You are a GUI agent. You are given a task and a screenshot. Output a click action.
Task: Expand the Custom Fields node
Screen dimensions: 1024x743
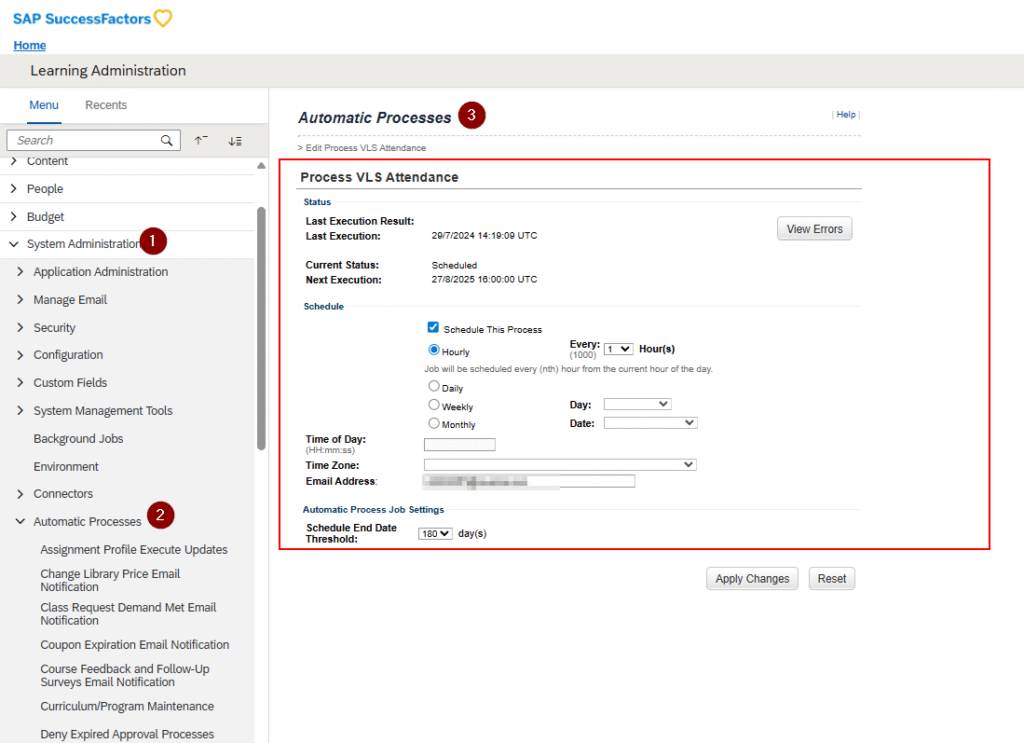point(20,383)
